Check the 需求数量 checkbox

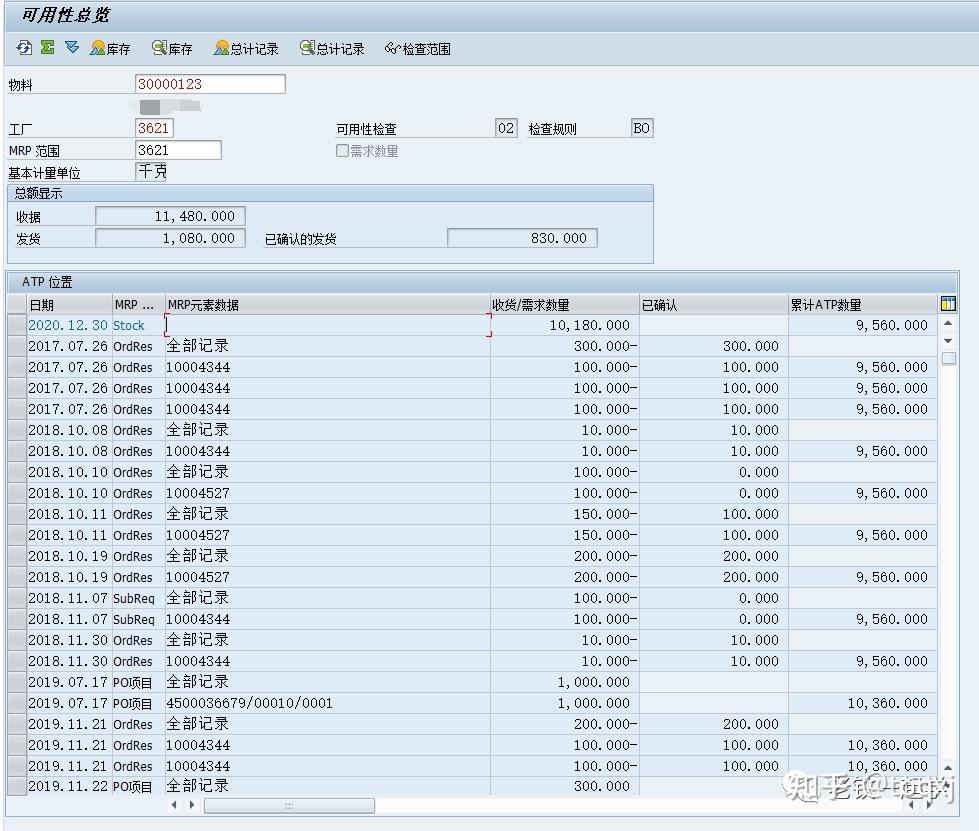pyautogui.click(x=342, y=150)
